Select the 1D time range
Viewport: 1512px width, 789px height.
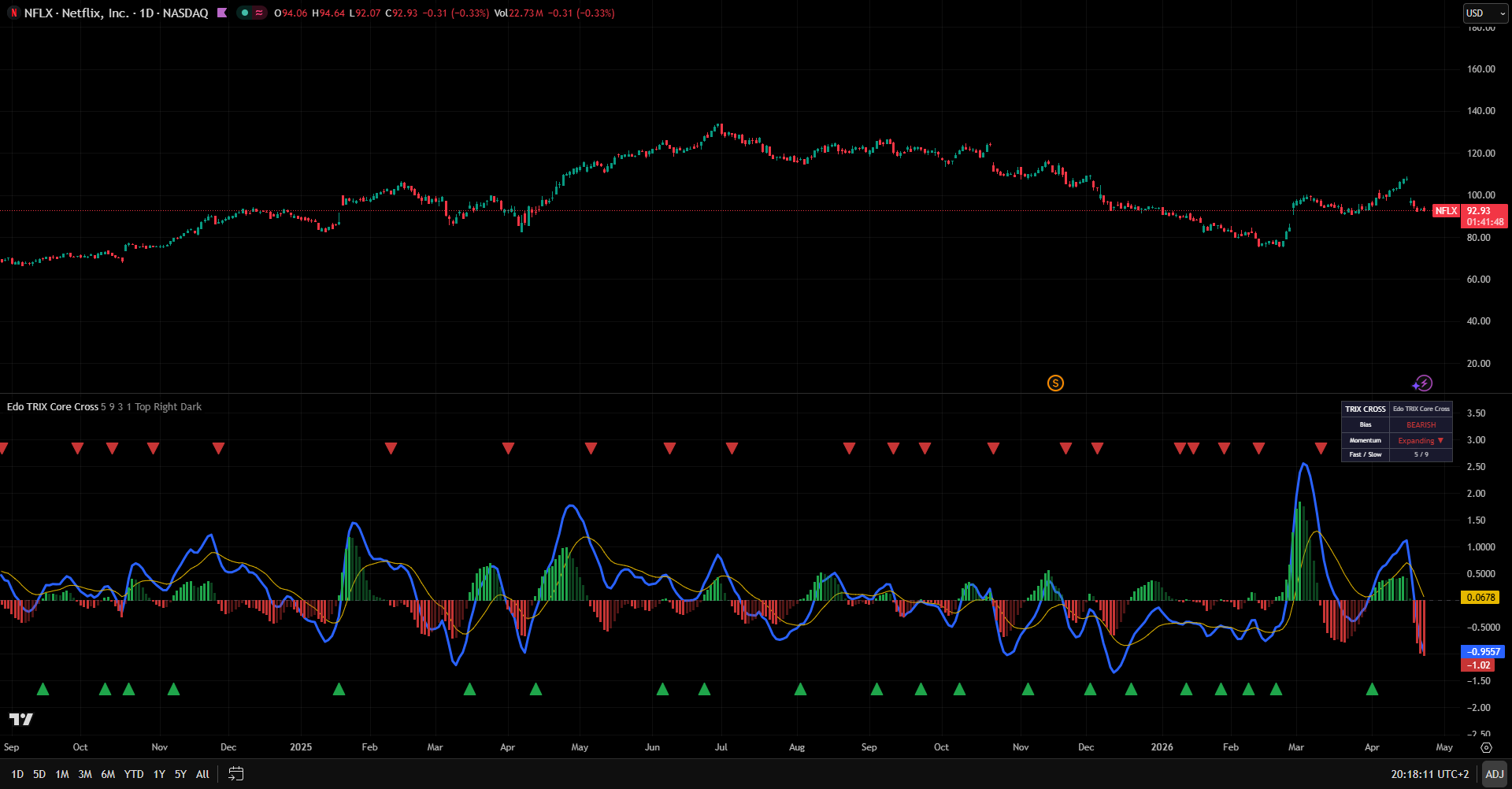coord(17,774)
